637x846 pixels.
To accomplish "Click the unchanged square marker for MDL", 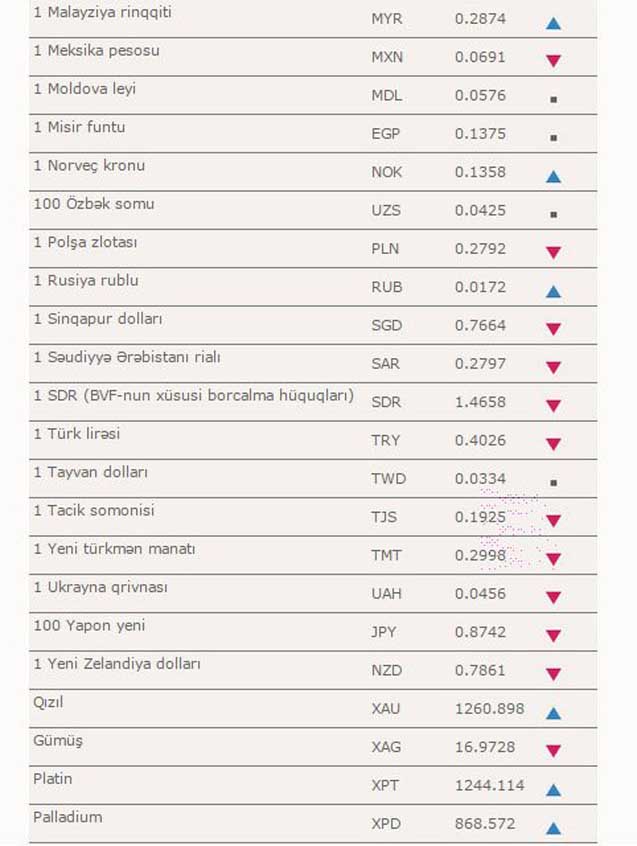I will coord(553,99).
